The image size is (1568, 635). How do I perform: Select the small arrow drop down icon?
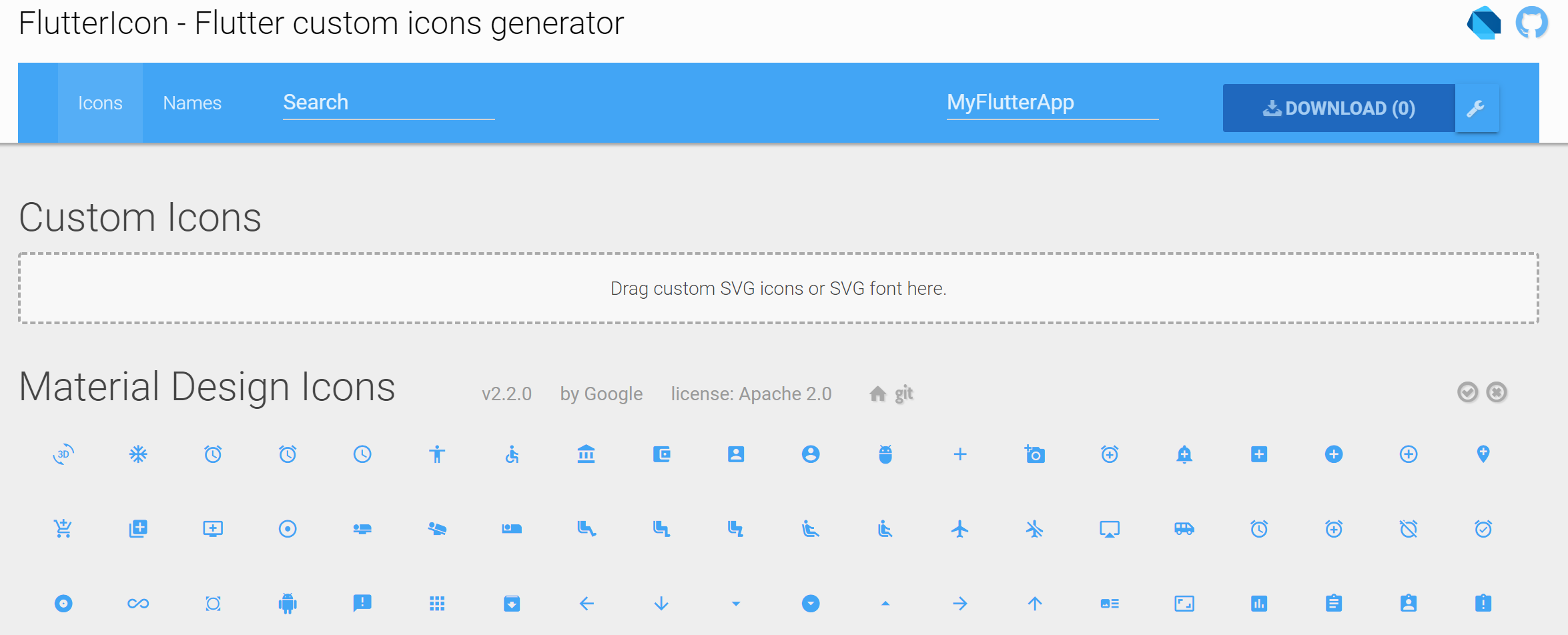point(736,604)
